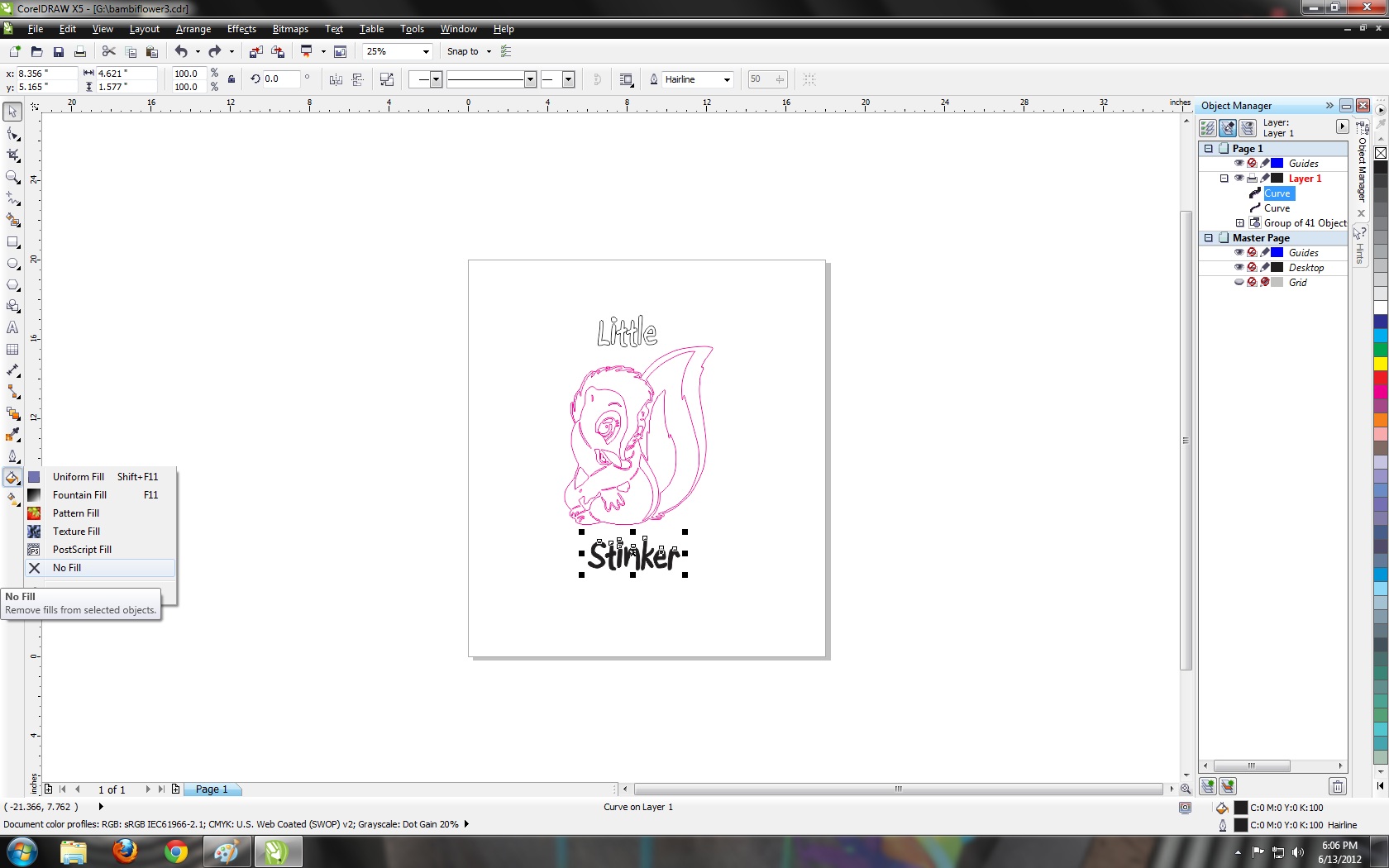Open Firefox from the taskbar
The height and width of the screenshot is (868, 1389).
click(125, 851)
